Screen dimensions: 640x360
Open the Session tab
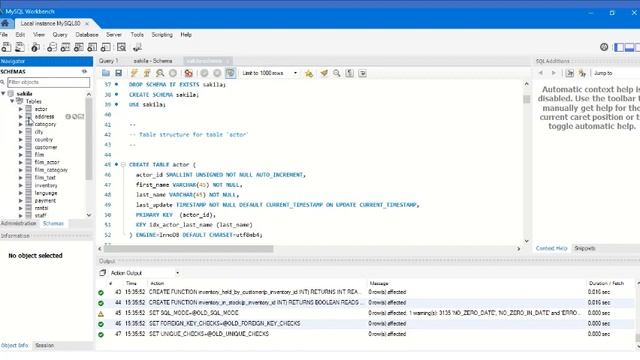pyautogui.click(x=44, y=345)
